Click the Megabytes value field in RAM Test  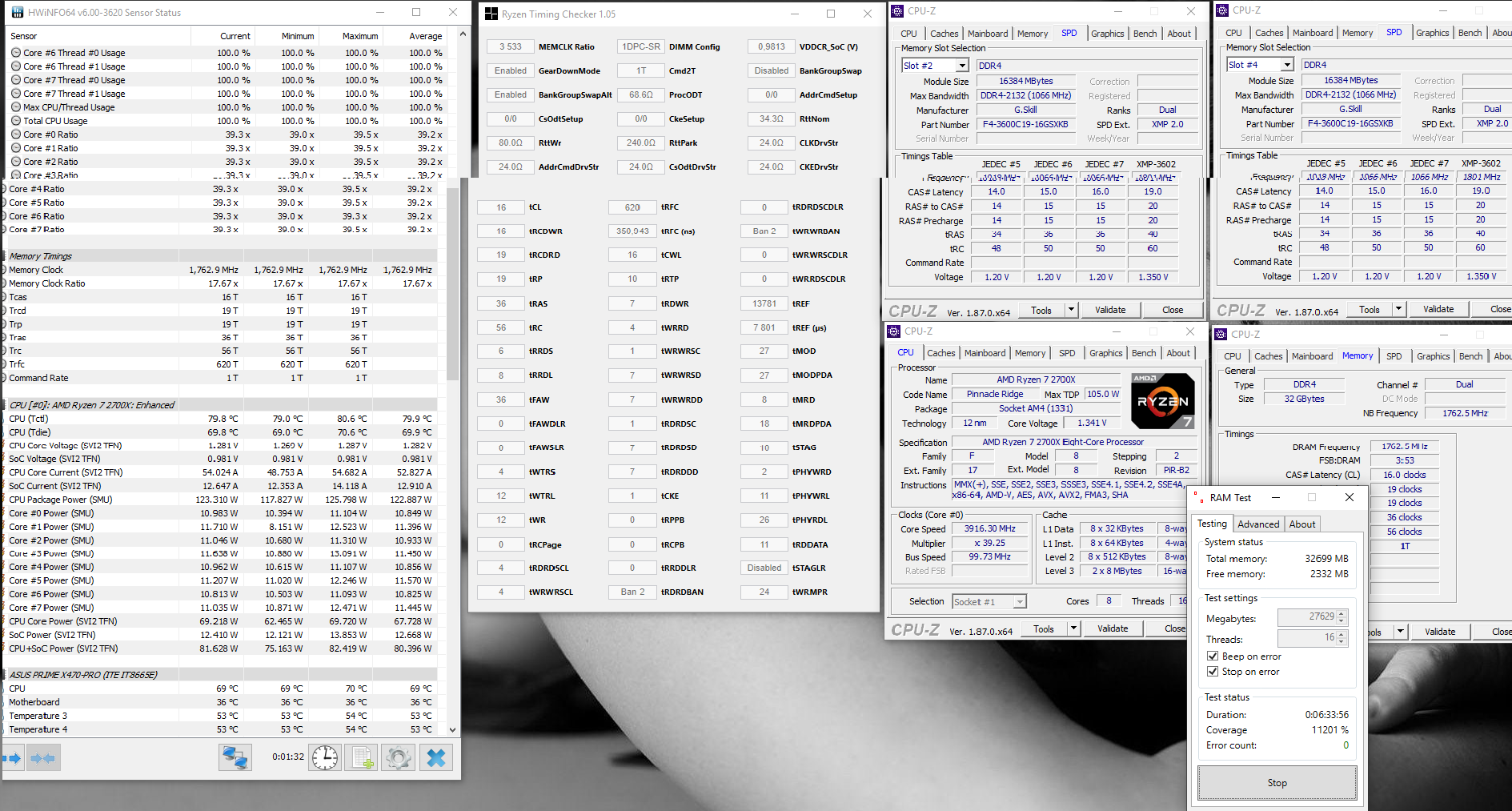tap(1308, 617)
